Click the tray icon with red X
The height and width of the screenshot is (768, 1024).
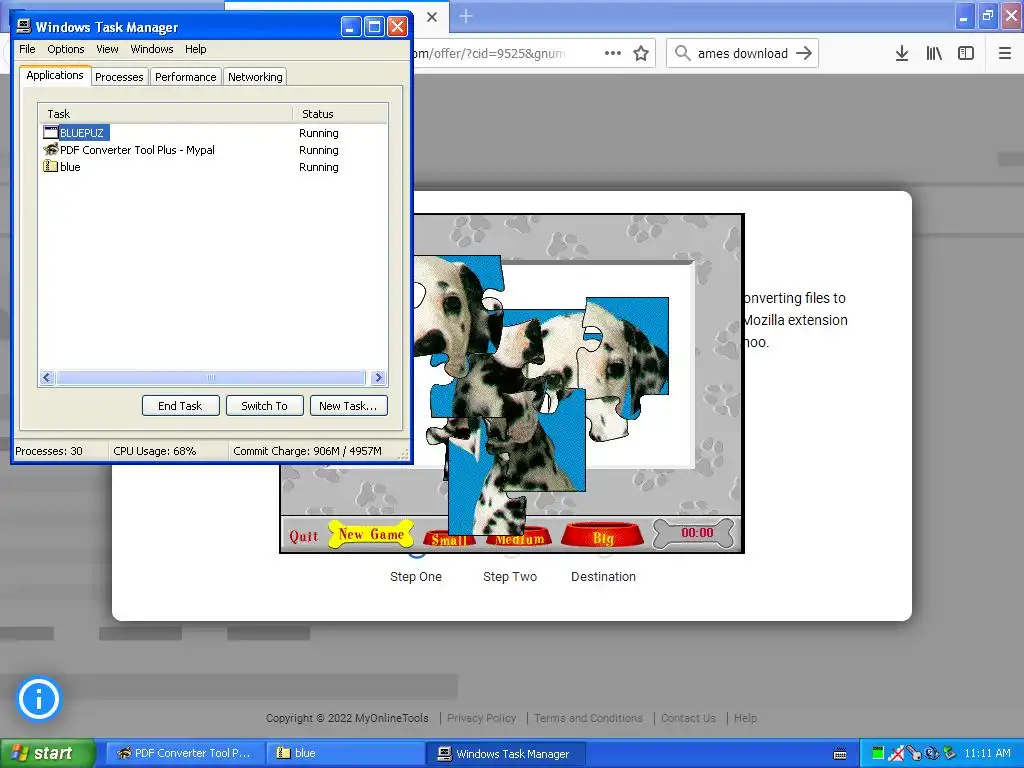(897, 754)
